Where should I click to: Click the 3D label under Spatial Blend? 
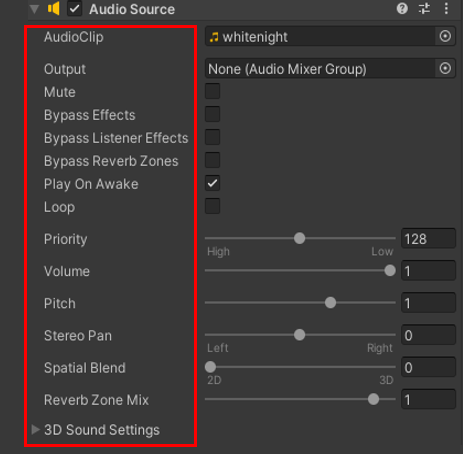(x=386, y=380)
